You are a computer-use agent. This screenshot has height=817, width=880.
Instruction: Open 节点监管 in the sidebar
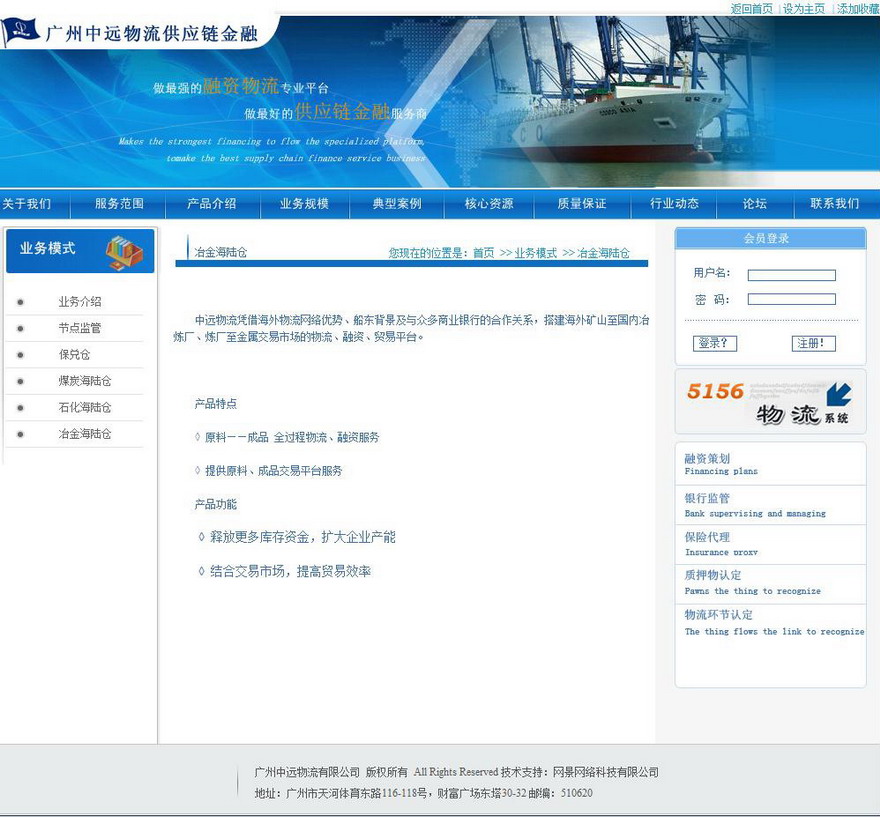pos(80,328)
